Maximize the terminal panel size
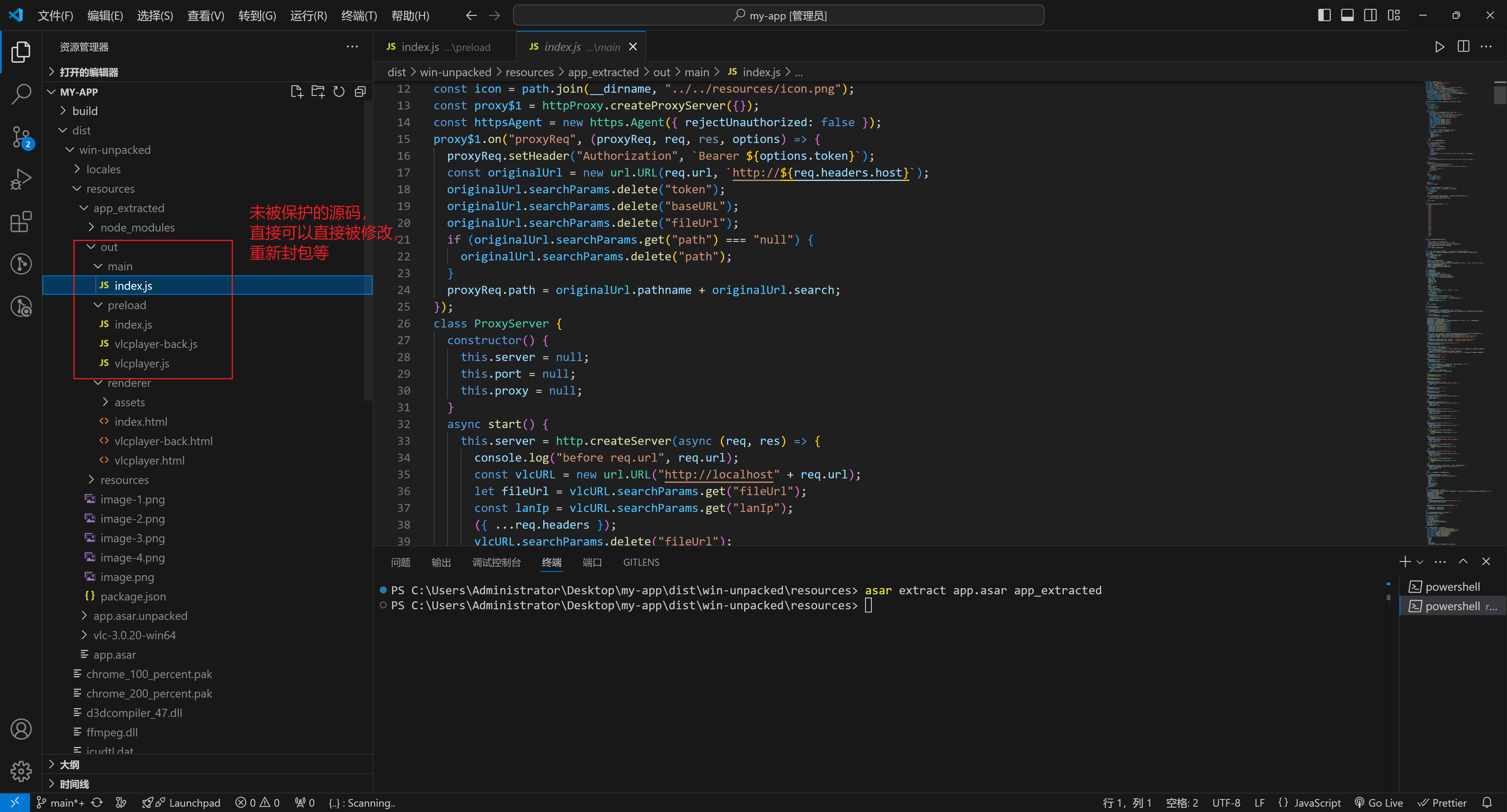Image resolution: width=1507 pixels, height=812 pixels. (1463, 562)
